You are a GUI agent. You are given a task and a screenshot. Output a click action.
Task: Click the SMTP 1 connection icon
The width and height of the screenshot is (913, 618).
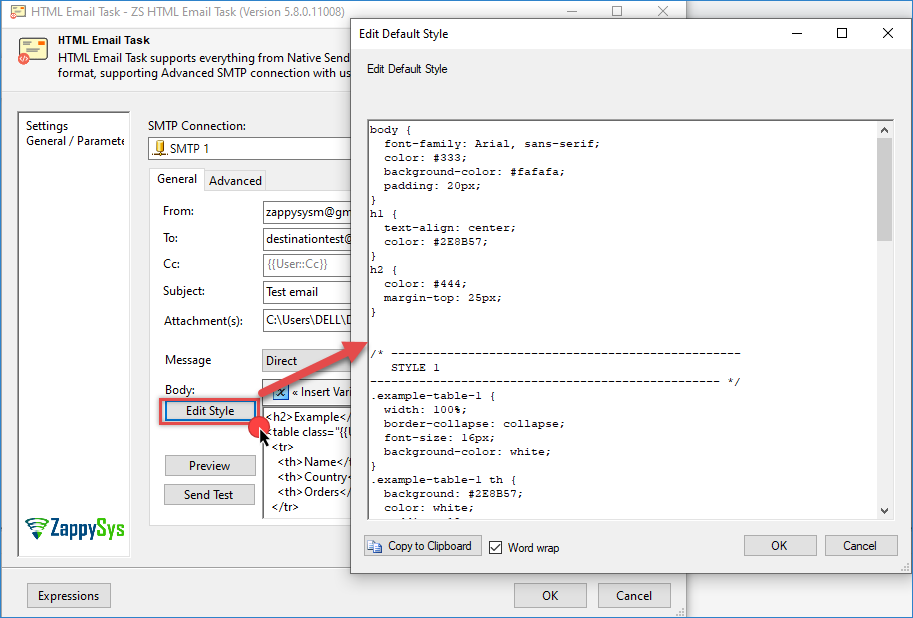[160, 149]
